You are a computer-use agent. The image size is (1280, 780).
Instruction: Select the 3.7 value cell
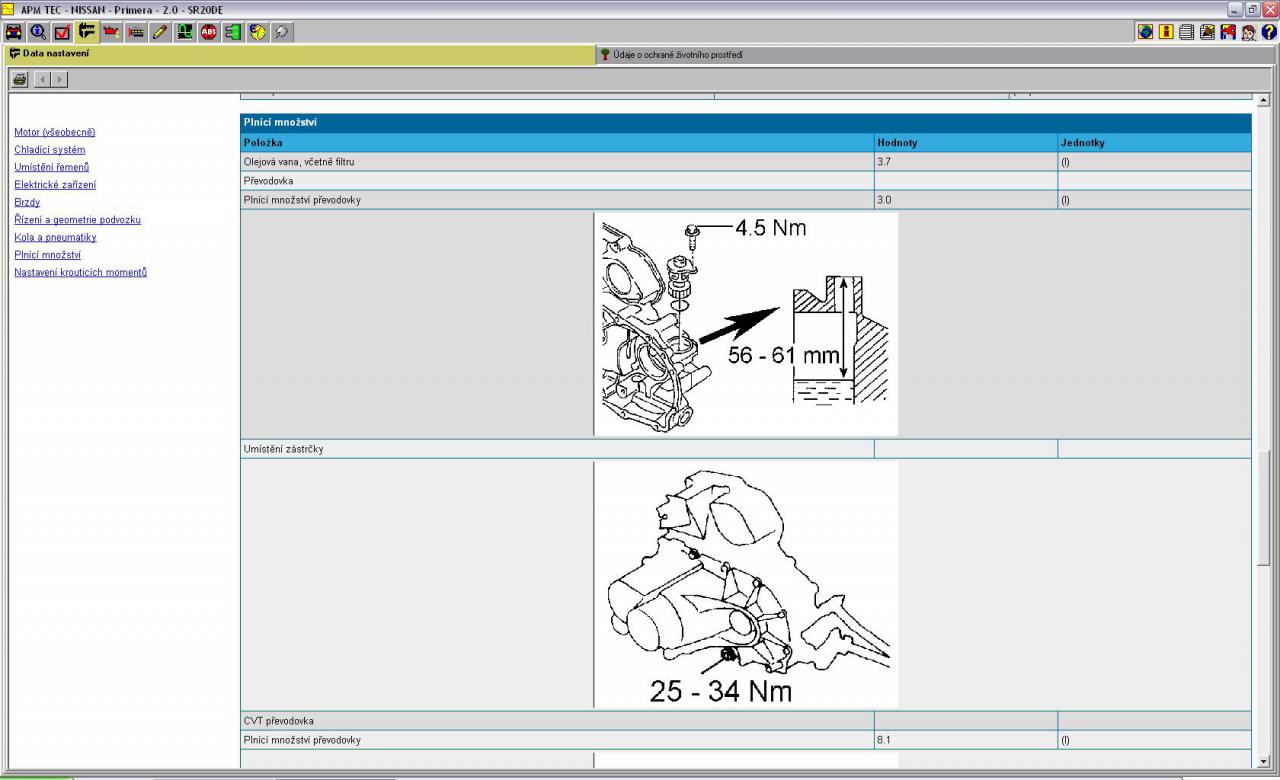pyautogui.click(x=966, y=162)
